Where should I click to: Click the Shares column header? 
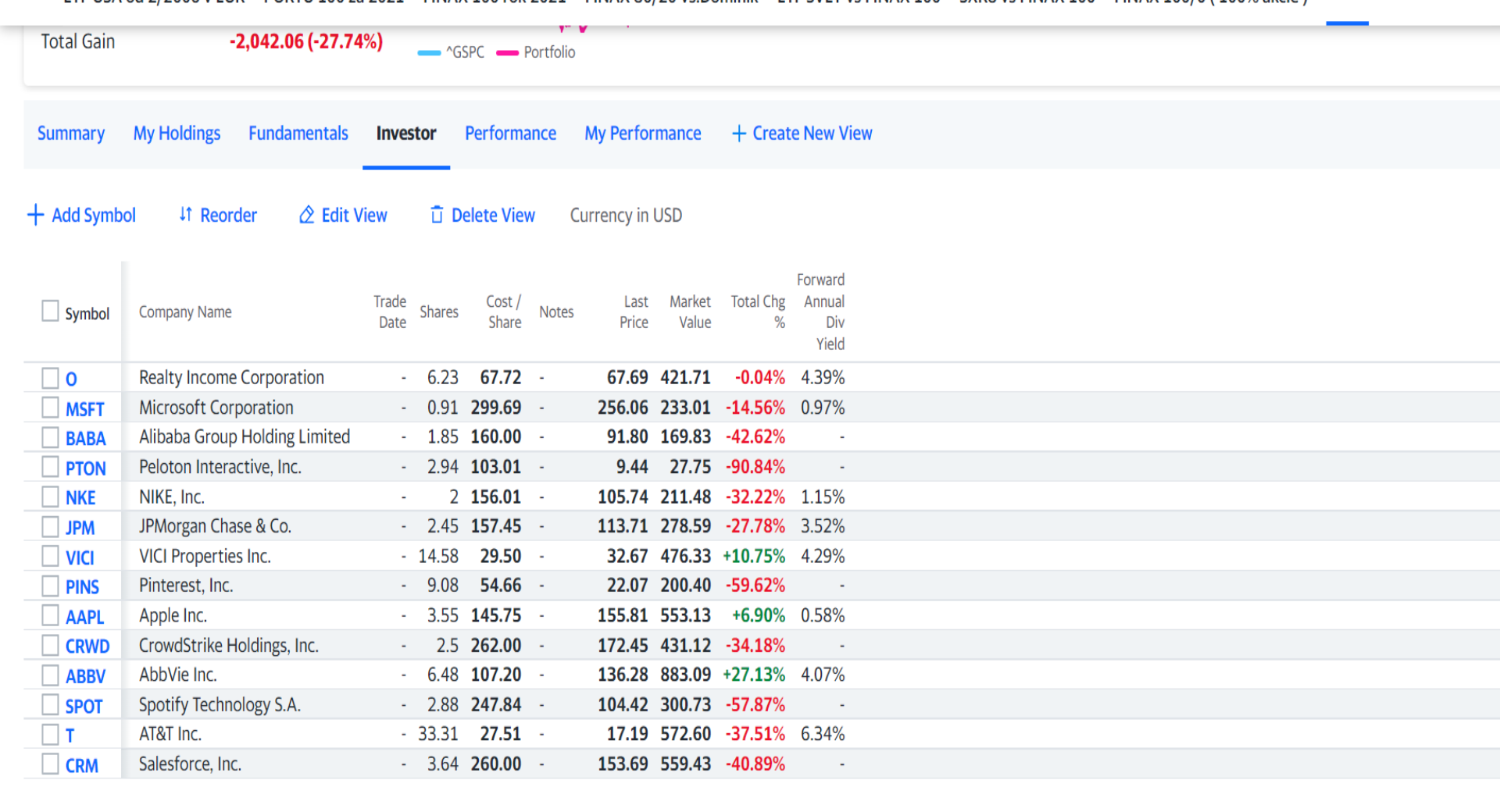pyautogui.click(x=439, y=312)
